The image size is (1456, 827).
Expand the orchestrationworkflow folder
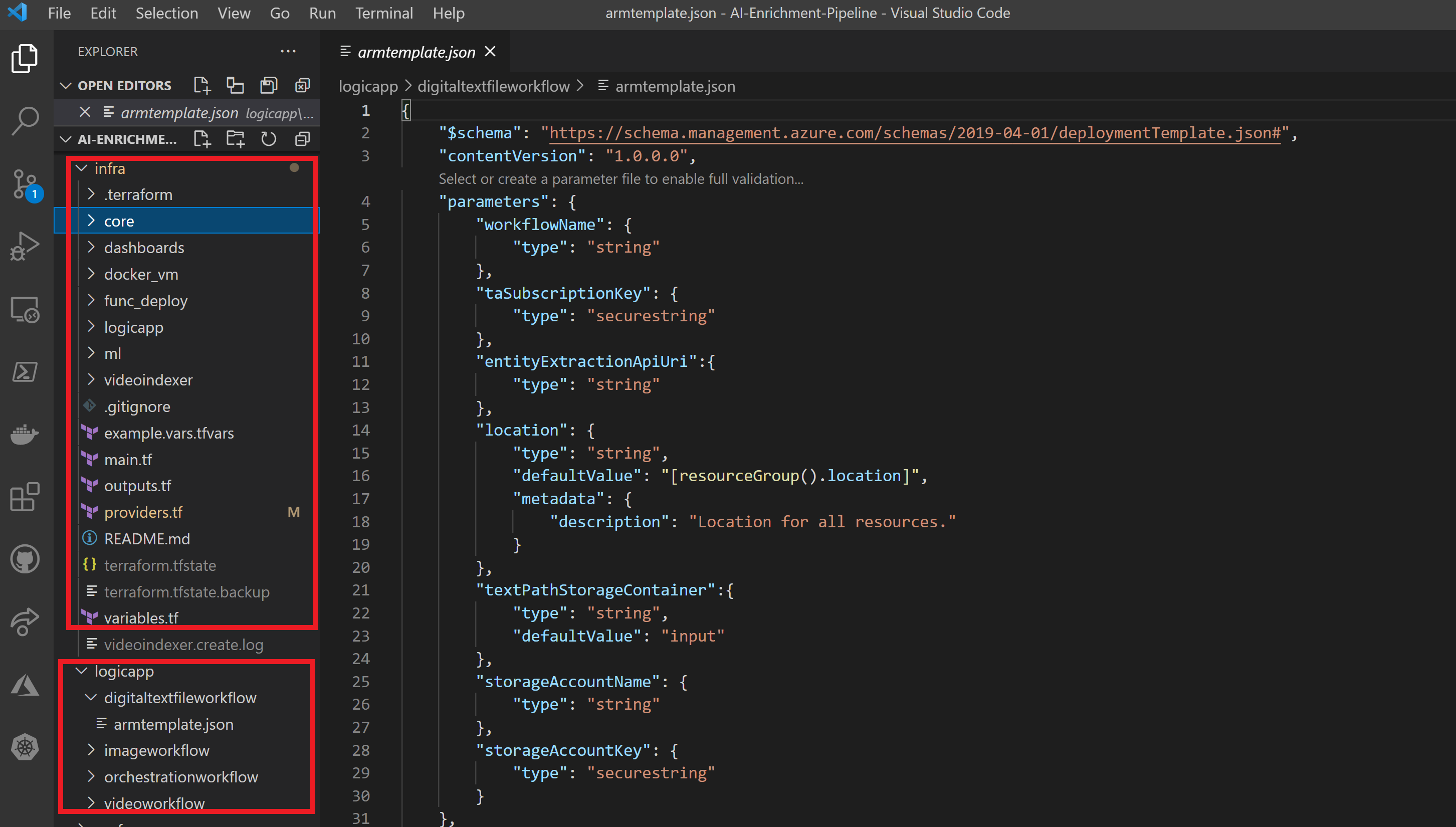pos(91,776)
